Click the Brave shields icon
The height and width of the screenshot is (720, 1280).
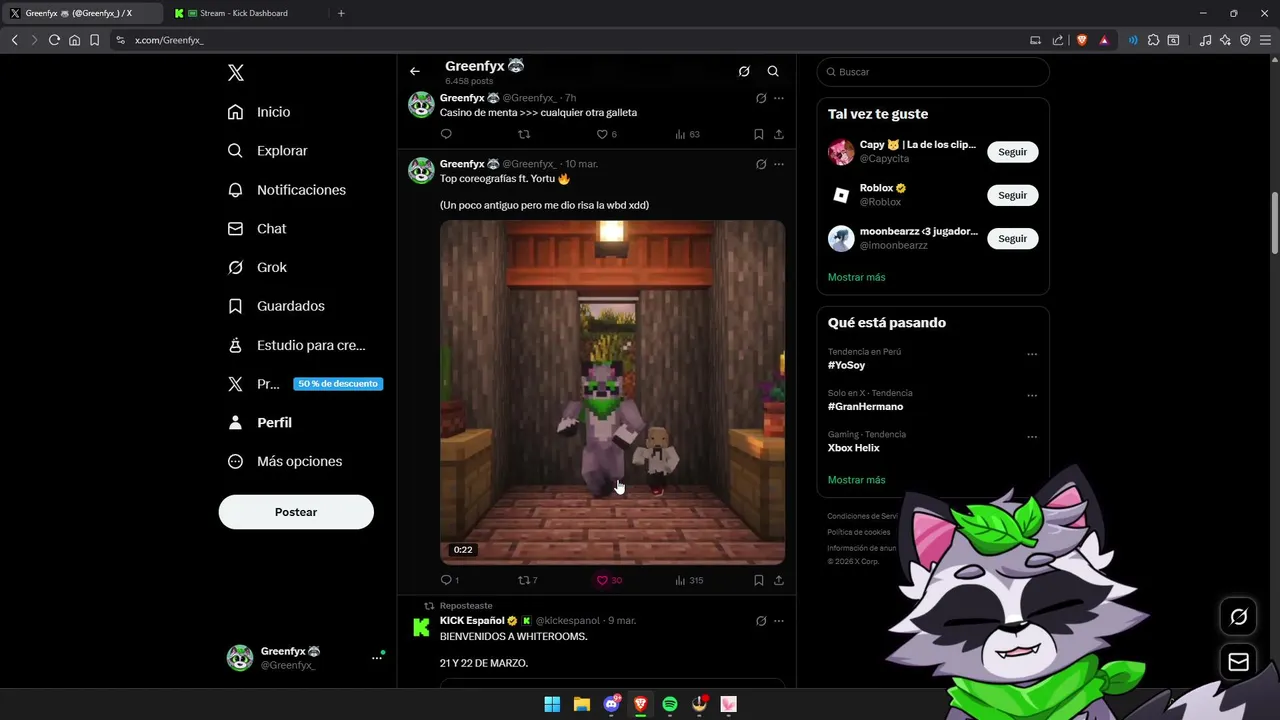pyautogui.click(x=1081, y=40)
